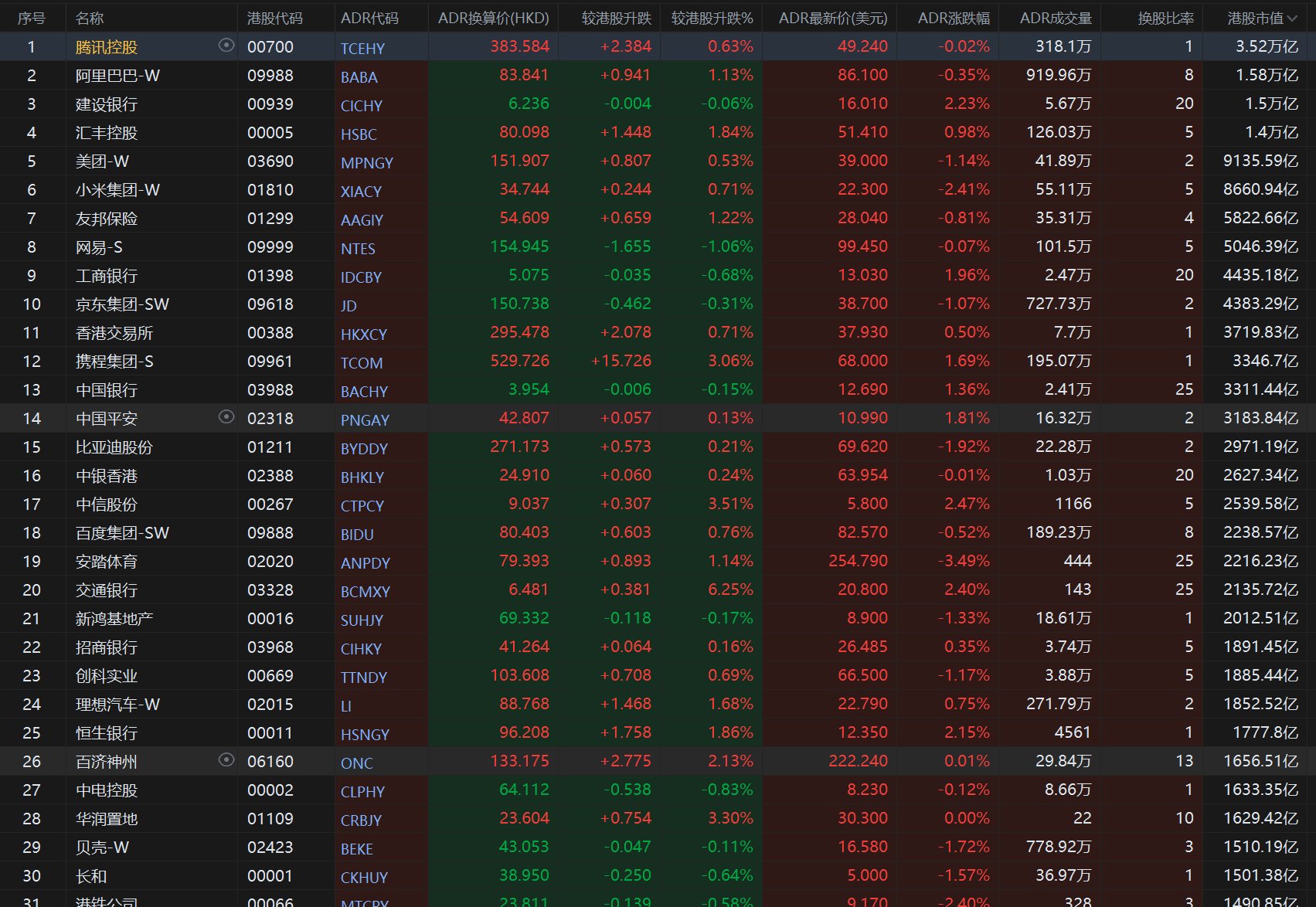This screenshot has height=907, width=1316.
Task: Select the 安踏体育 row name
Action: pyautogui.click(x=107, y=562)
